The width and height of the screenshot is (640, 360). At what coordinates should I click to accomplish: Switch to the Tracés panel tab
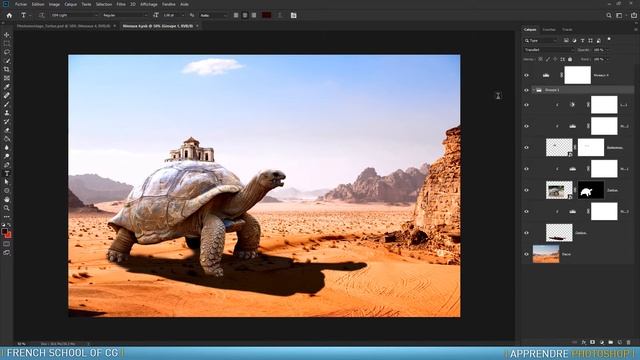point(567,29)
